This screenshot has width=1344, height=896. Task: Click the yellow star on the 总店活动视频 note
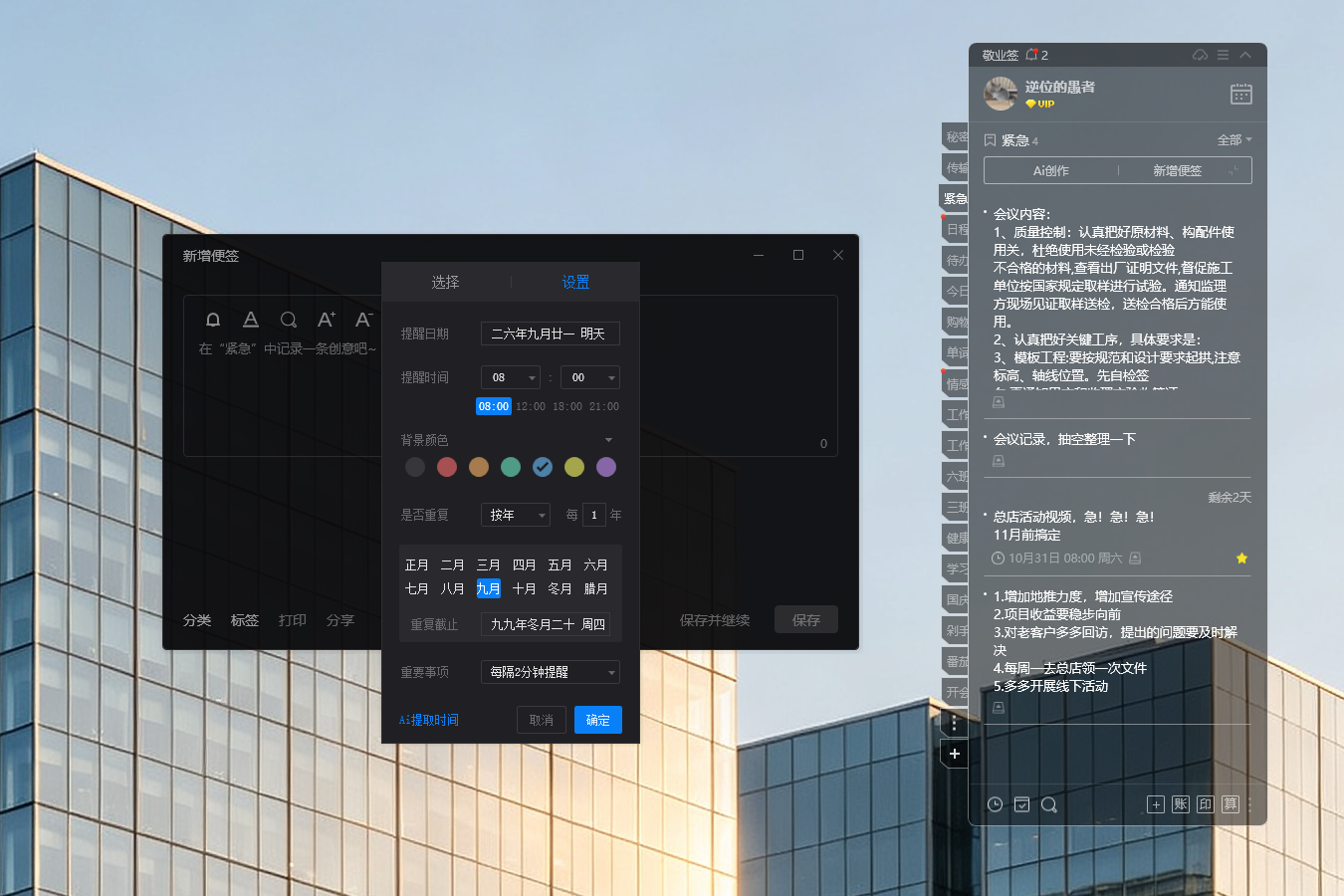1241,559
